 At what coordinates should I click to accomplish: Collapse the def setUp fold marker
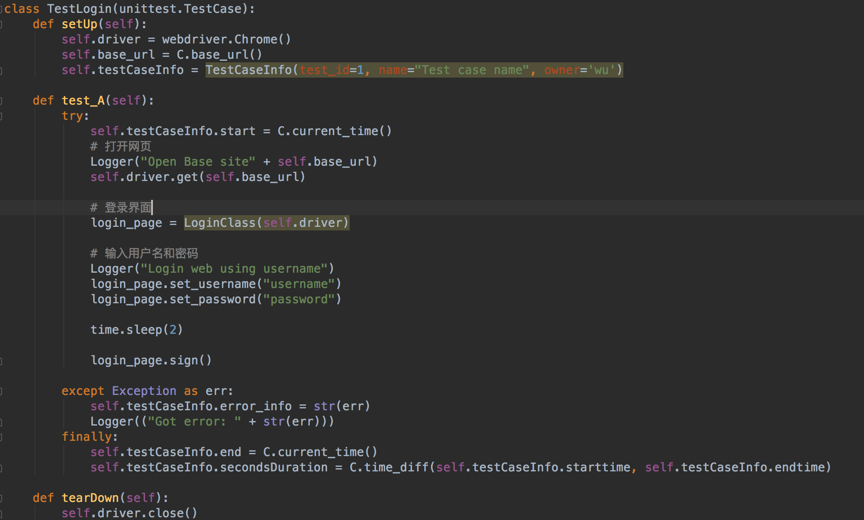click(2, 24)
